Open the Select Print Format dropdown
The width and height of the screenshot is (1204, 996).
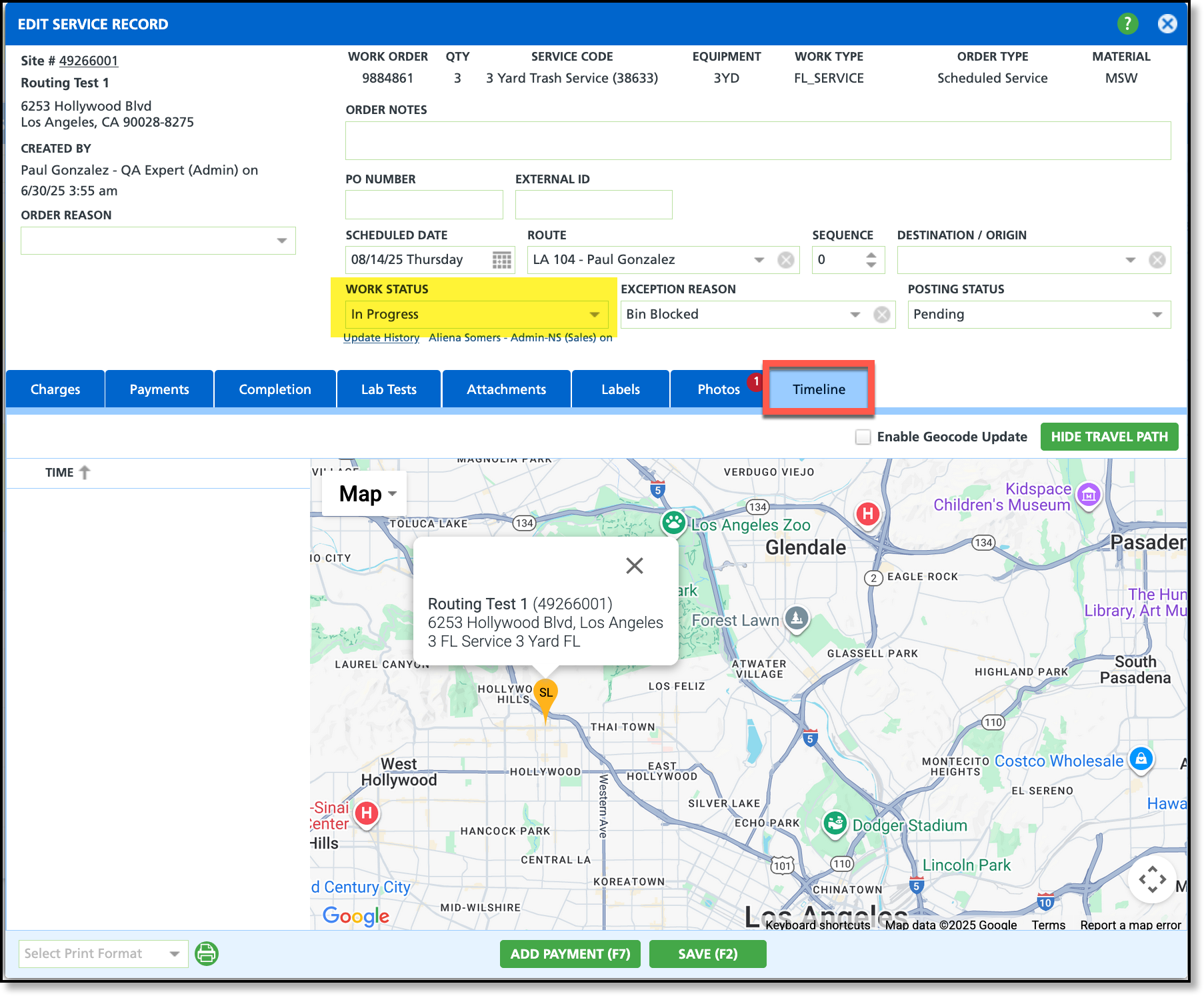103,954
